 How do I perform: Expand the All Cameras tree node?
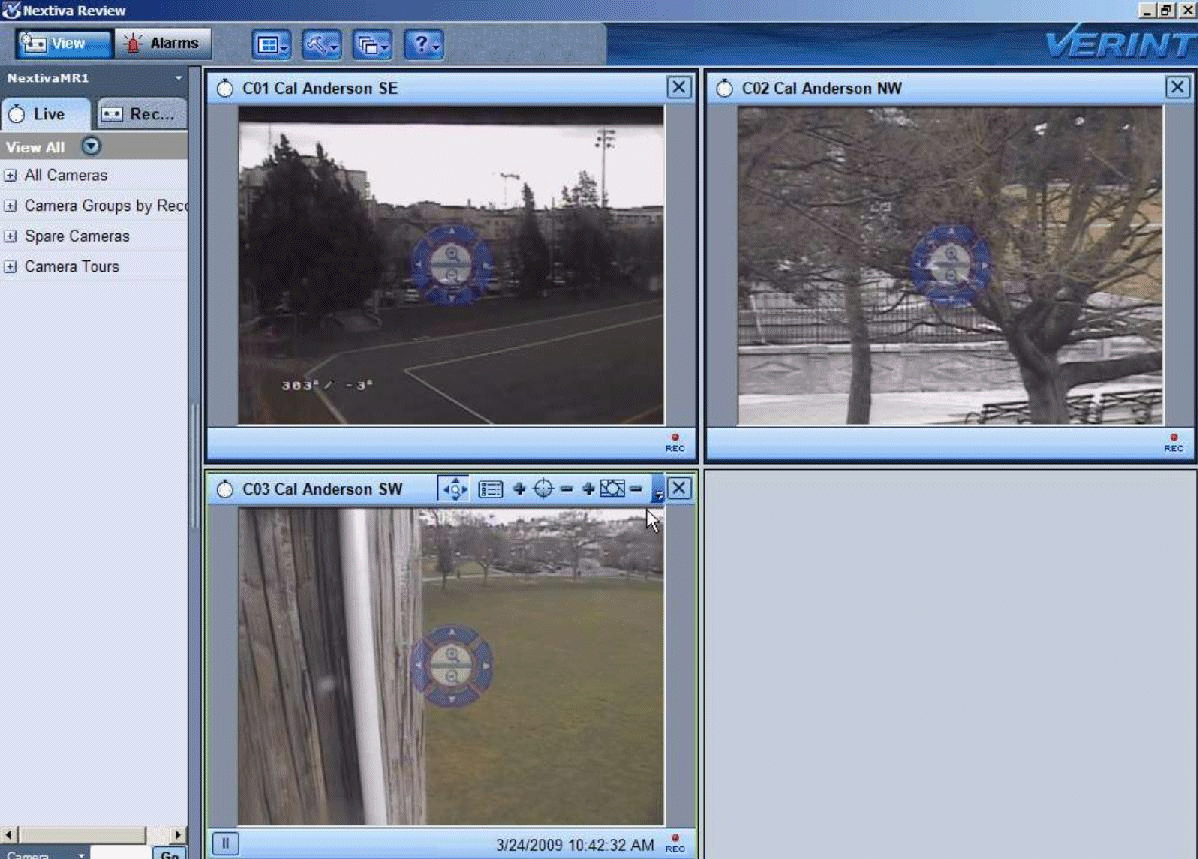[x=10, y=176]
